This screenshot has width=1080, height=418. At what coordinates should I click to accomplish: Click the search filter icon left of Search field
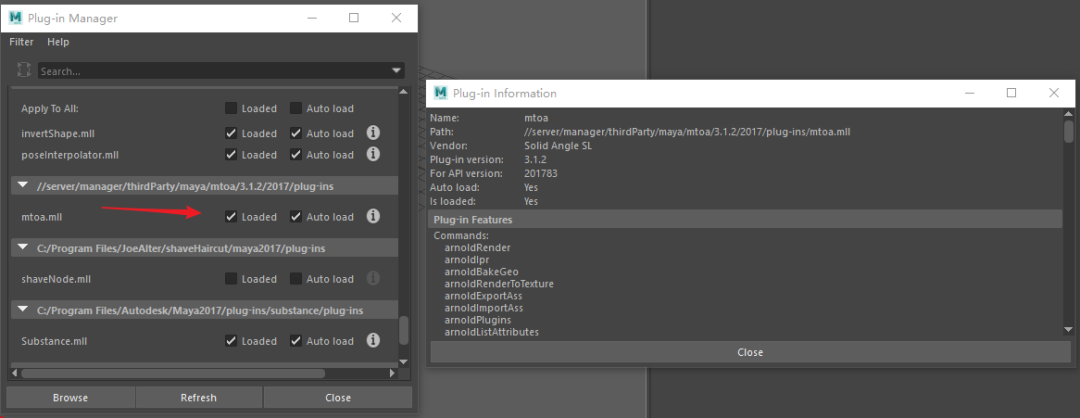coord(24,70)
